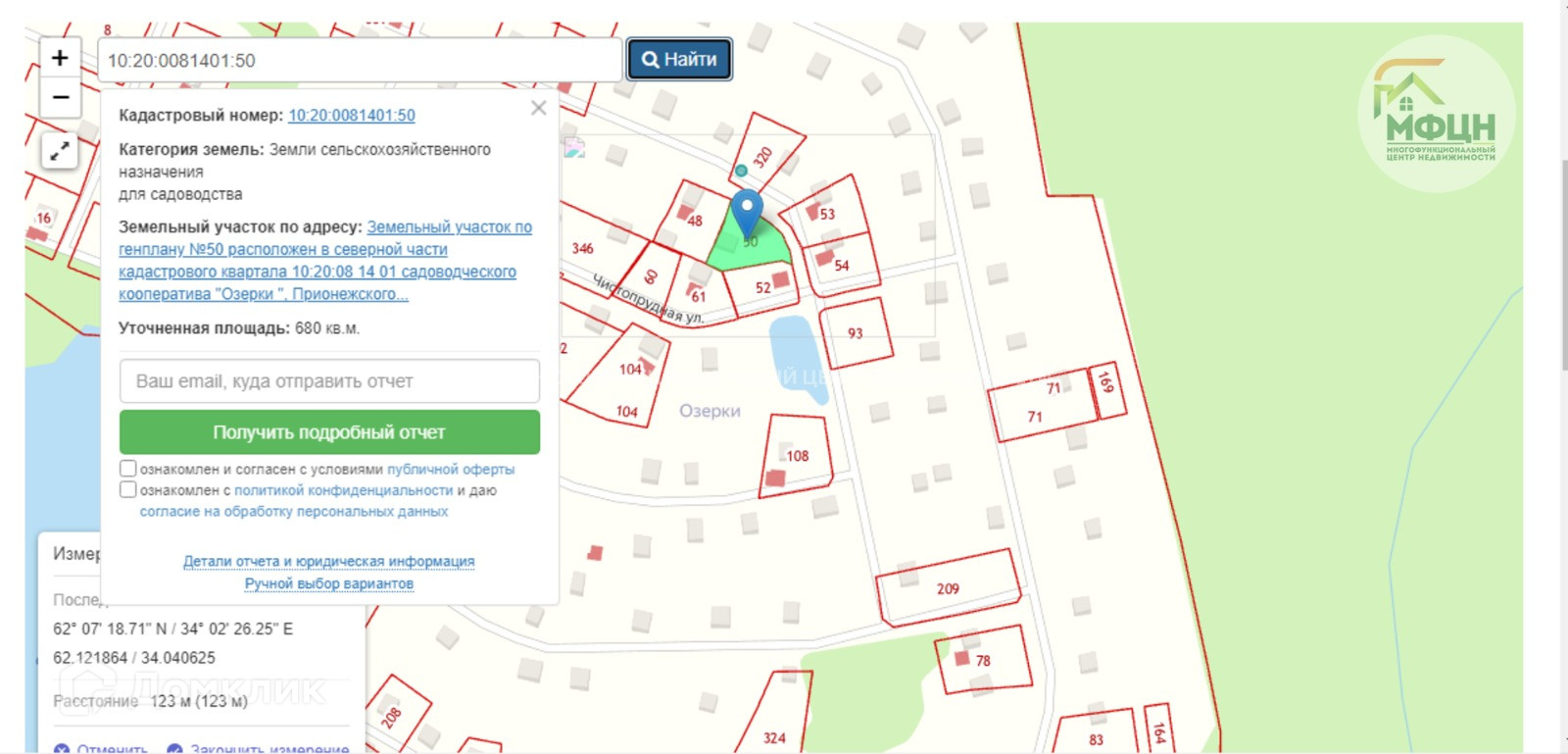The image size is (1568, 754).
Task: Open cadastral number link 10:20:0081401:50
Action: pos(352,116)
